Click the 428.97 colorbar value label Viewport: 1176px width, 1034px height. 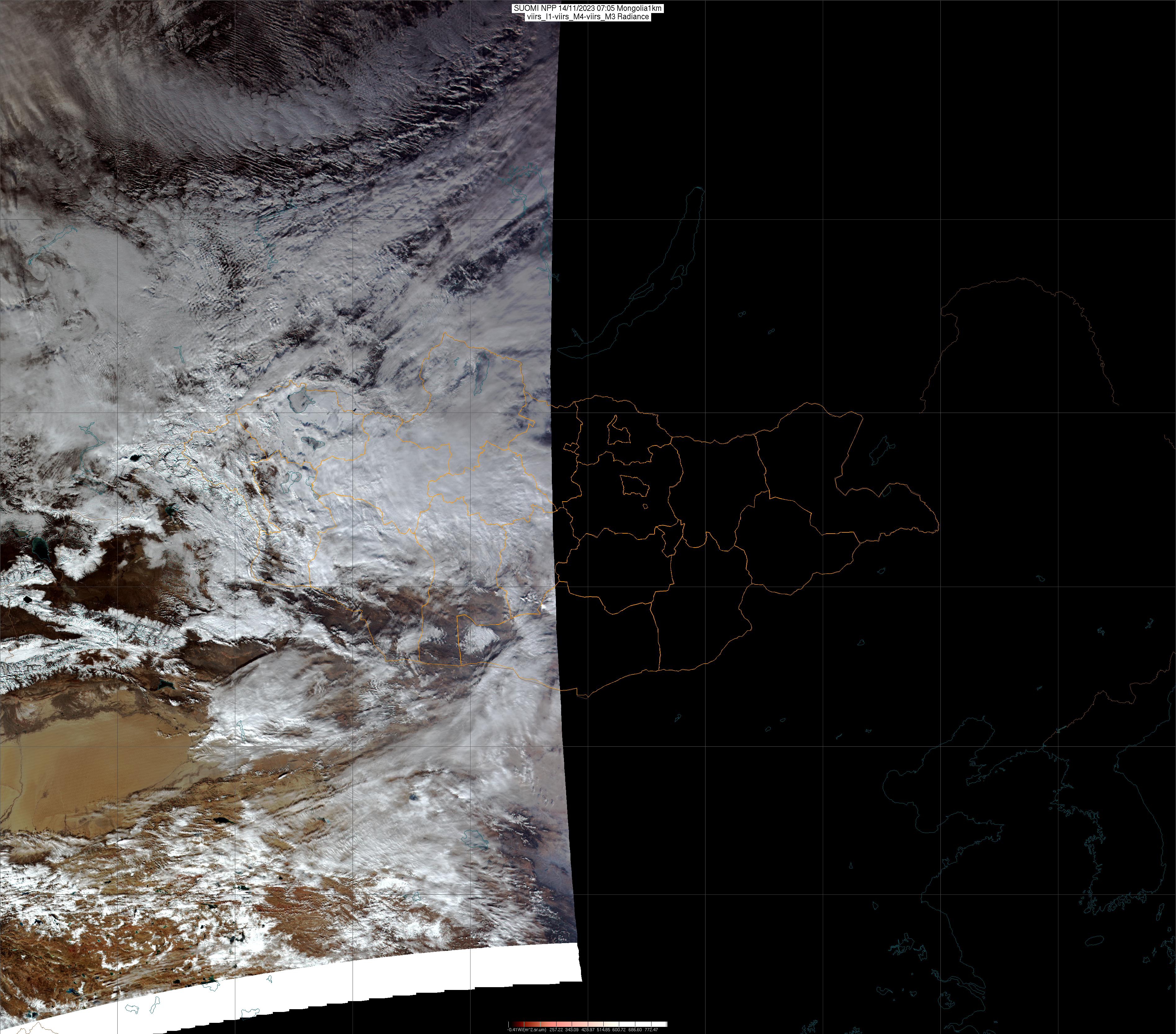pyautogui.click(x=588, y=1029)
